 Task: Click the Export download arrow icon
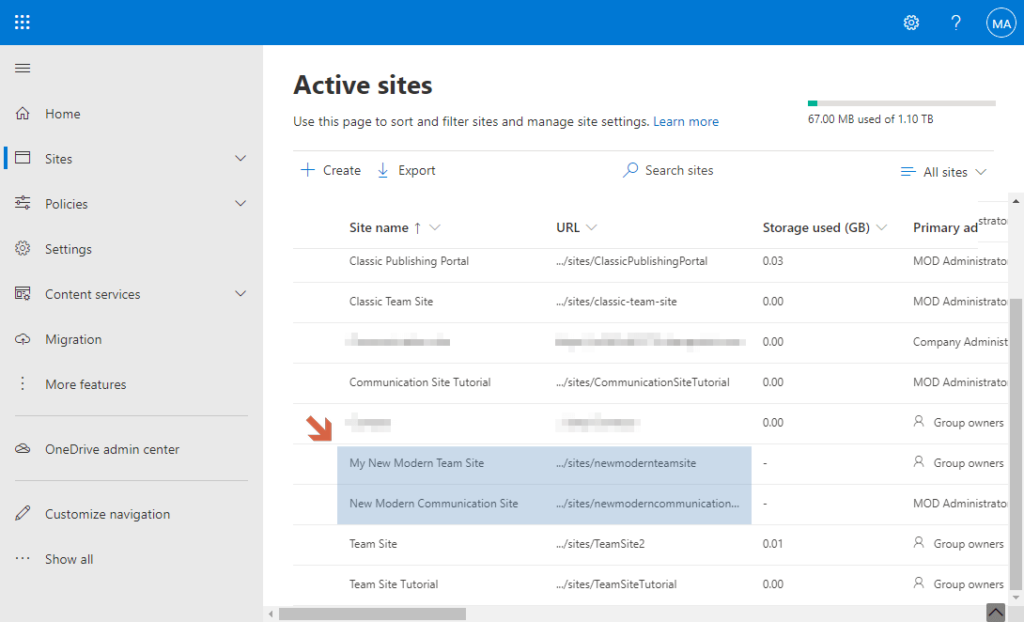pos(383,171)
